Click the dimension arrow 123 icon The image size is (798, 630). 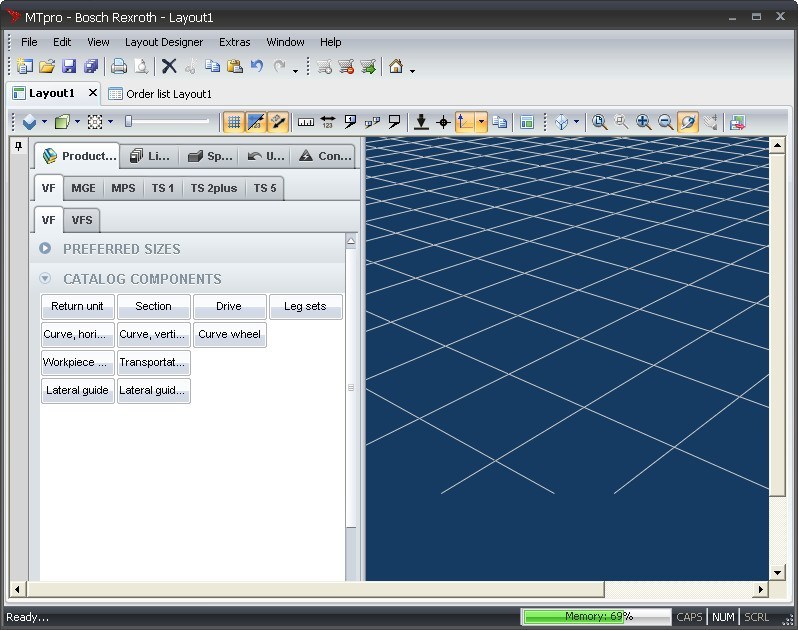click(x=328, y=122)
